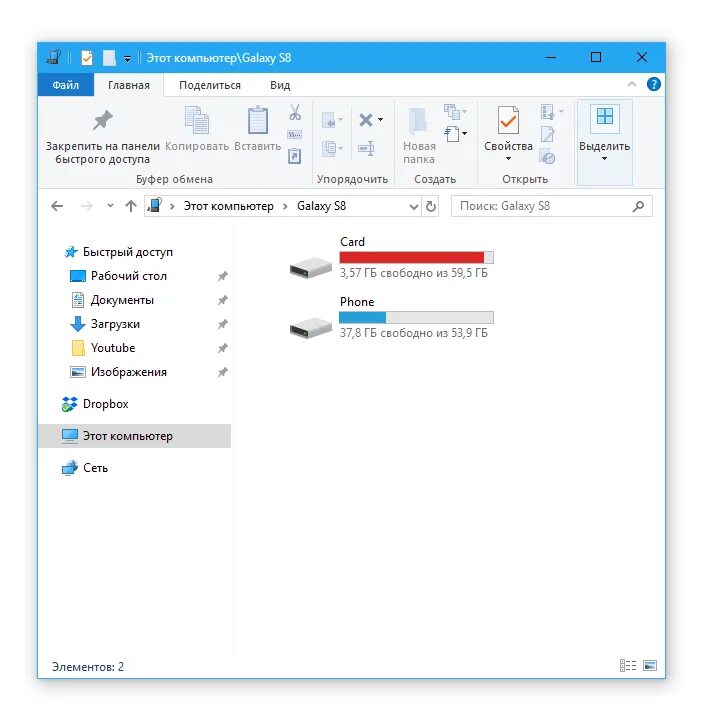Click the Вставить (Paste) clipboard icon
Image resolution: width=709 pixels, height=716 pixels.
(x=257, y=120)
